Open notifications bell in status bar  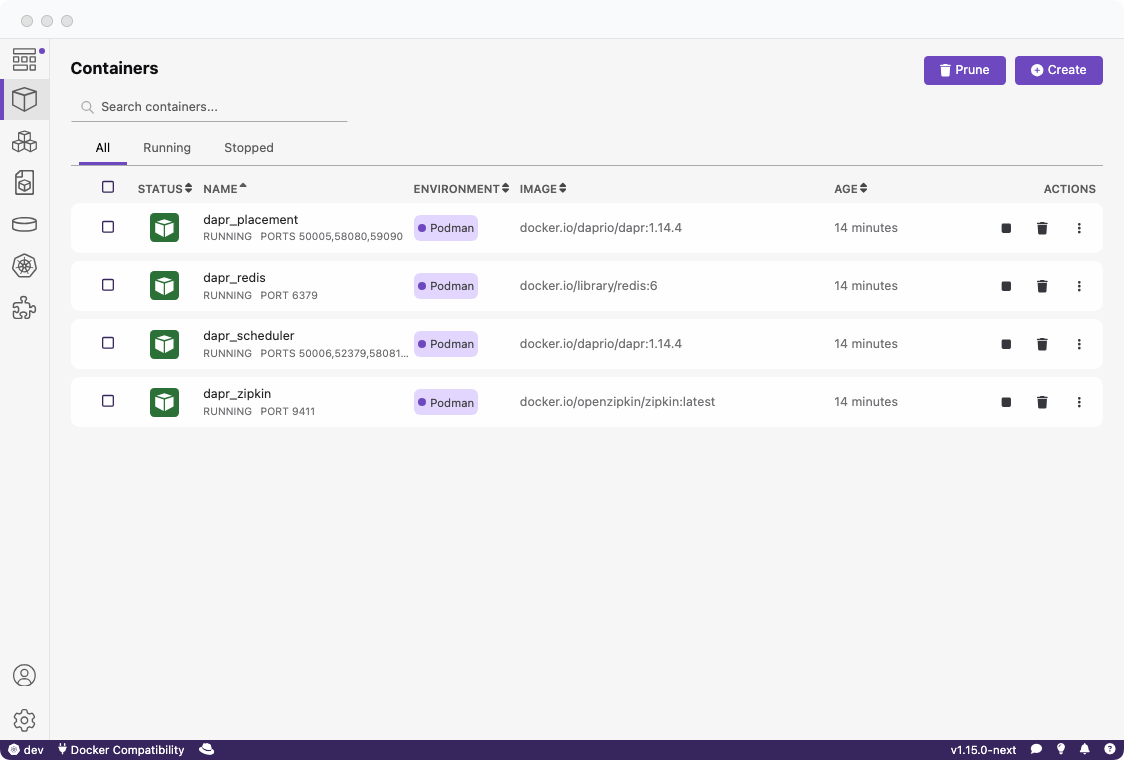pyautogui.click(x=1084, y=749)
